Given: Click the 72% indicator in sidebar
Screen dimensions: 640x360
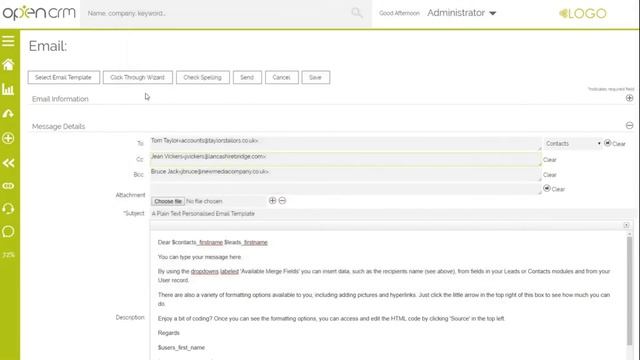Looking at the screenshot, I should 8,255.
